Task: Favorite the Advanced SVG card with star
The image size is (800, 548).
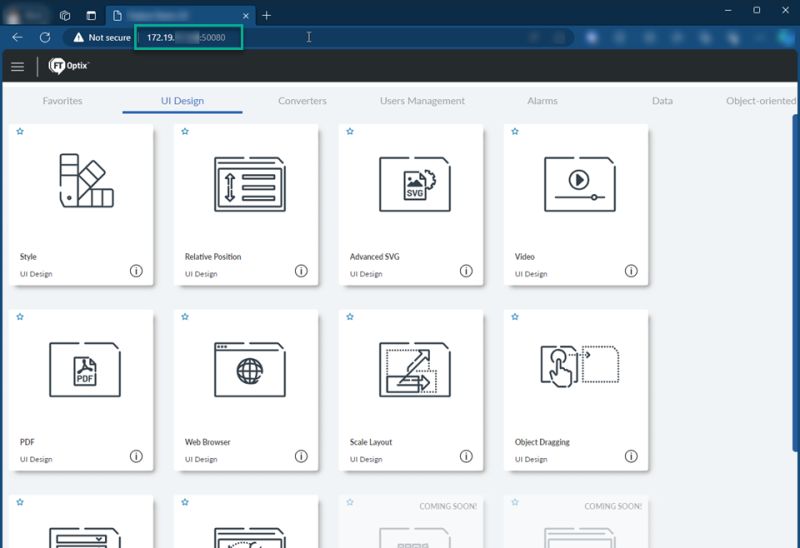Action: click(x=350, y=131)
